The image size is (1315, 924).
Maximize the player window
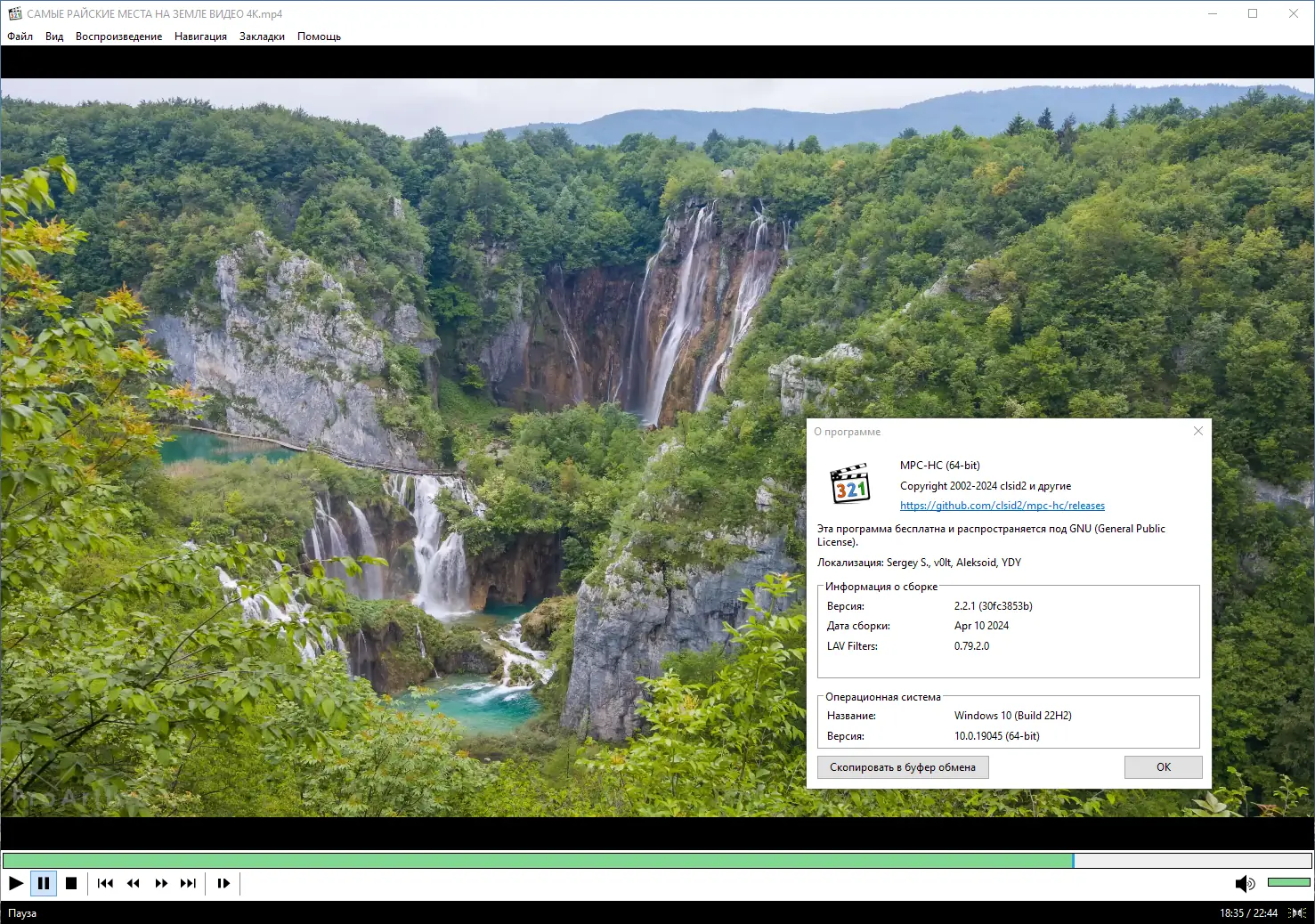pos(1253,13)
